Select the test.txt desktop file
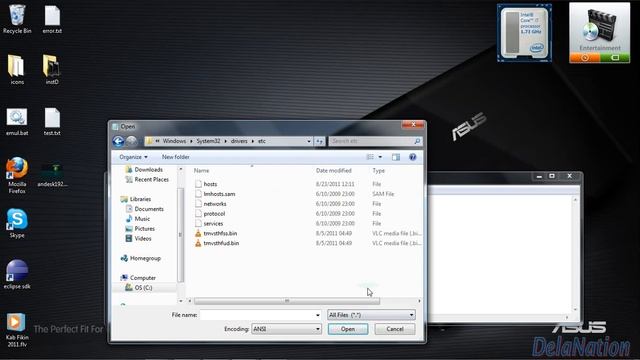The height and width of the screenshot is (360, 640). [52, 121]
